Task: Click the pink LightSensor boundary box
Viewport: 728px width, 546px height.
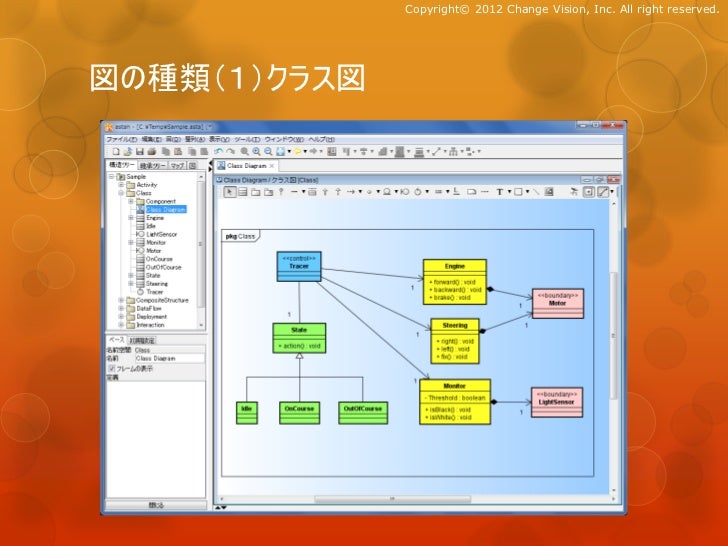Action: point(557,403)
